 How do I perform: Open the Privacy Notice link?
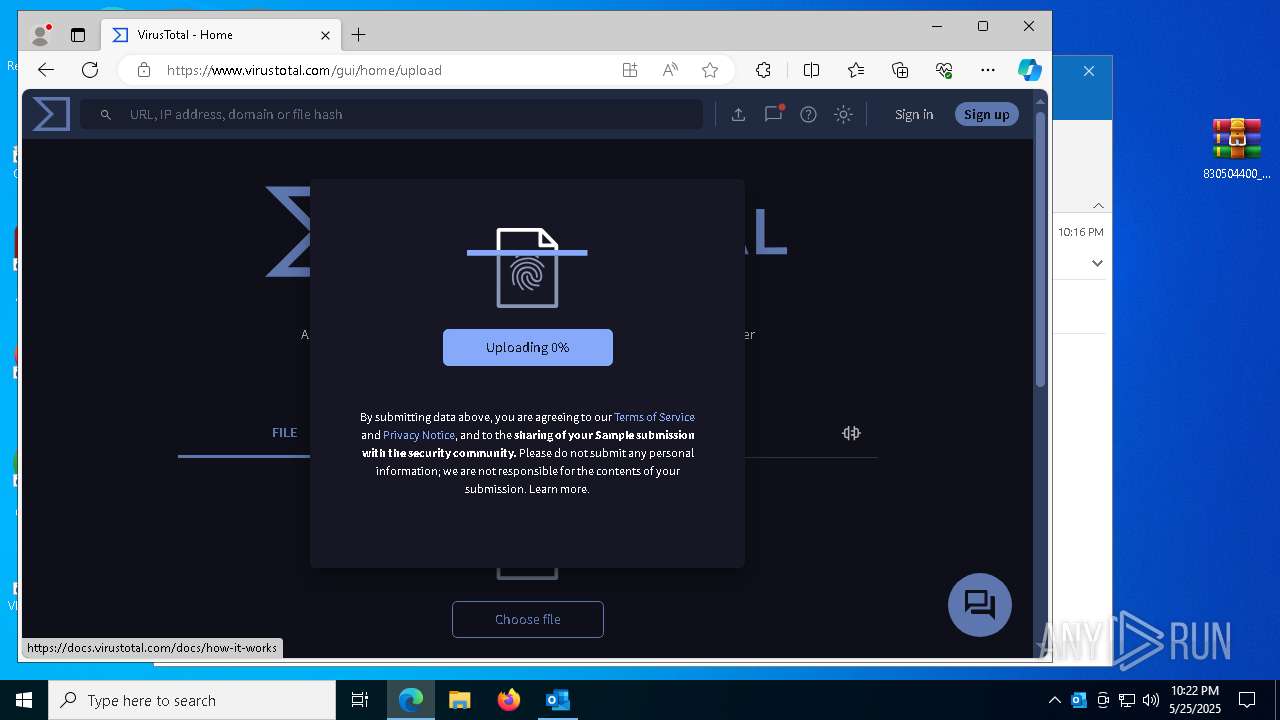[x=419, y=435]
